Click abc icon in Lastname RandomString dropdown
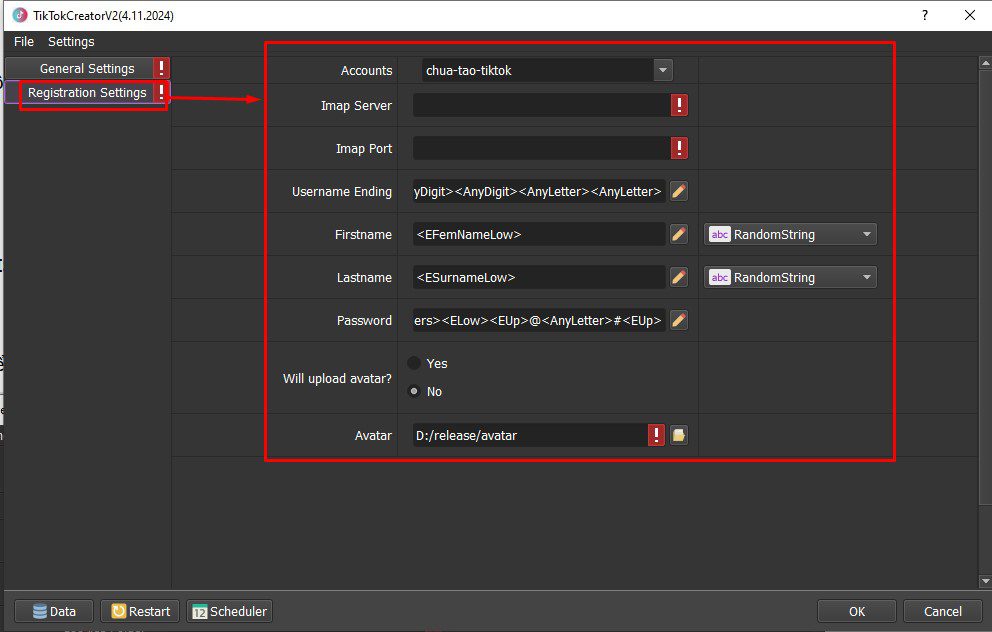This screenshot has height=632, width=992. coord(719,277)
